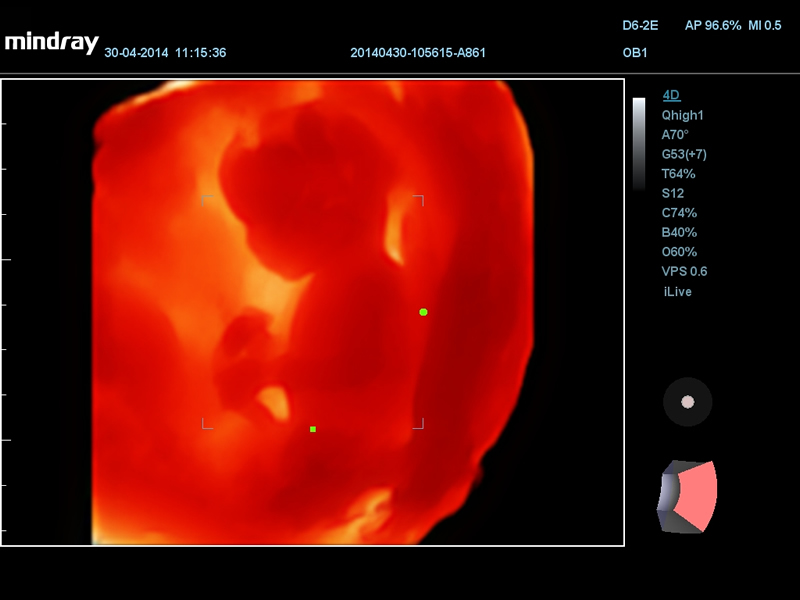Image resolution: width=800 pixels, height=600 pixels.
Task: Click the iLive light source position icon
Action: [687, 402]
